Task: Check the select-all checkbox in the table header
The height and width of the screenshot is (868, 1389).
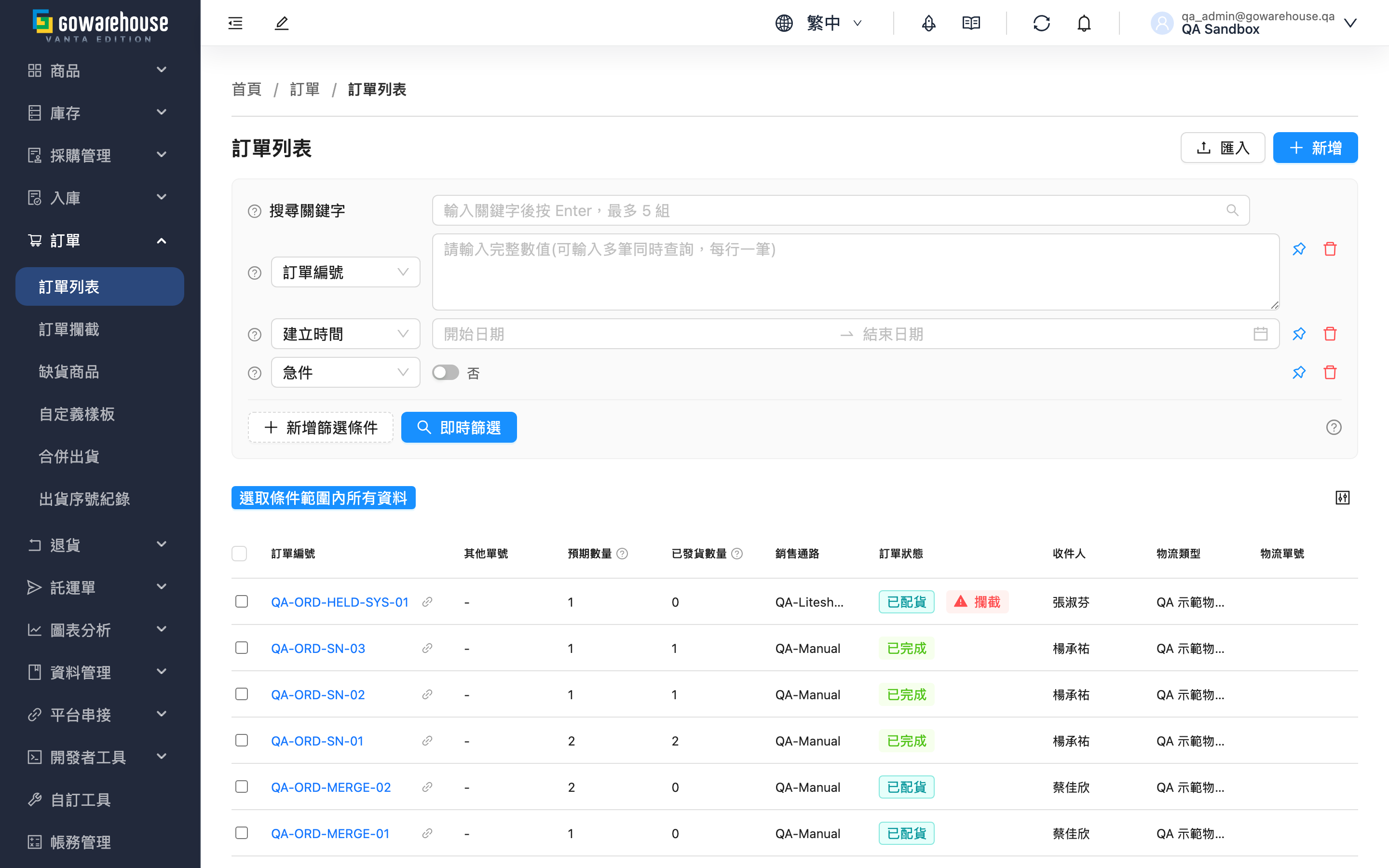Action: (x=239, y=554)
